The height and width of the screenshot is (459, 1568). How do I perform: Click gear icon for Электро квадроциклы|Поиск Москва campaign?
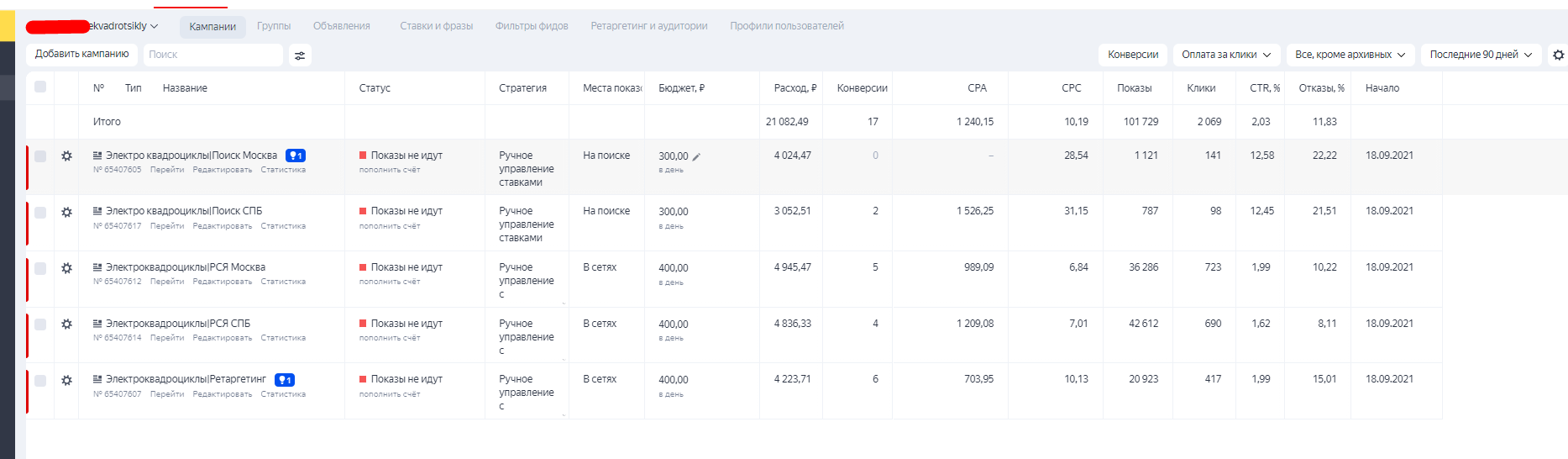point(66,156)
